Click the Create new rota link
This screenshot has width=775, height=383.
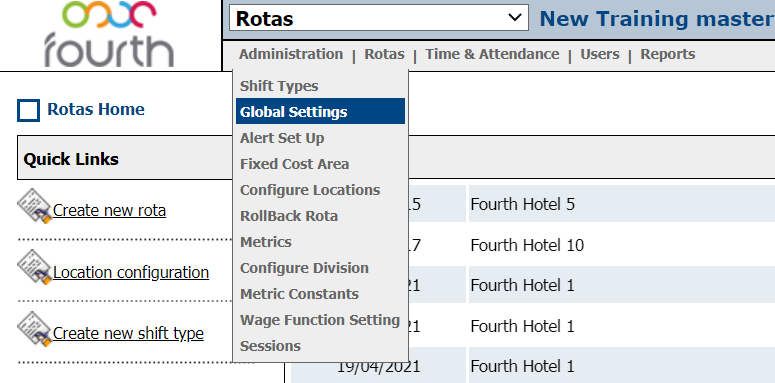pyautogui.click(x=109, y=211)
